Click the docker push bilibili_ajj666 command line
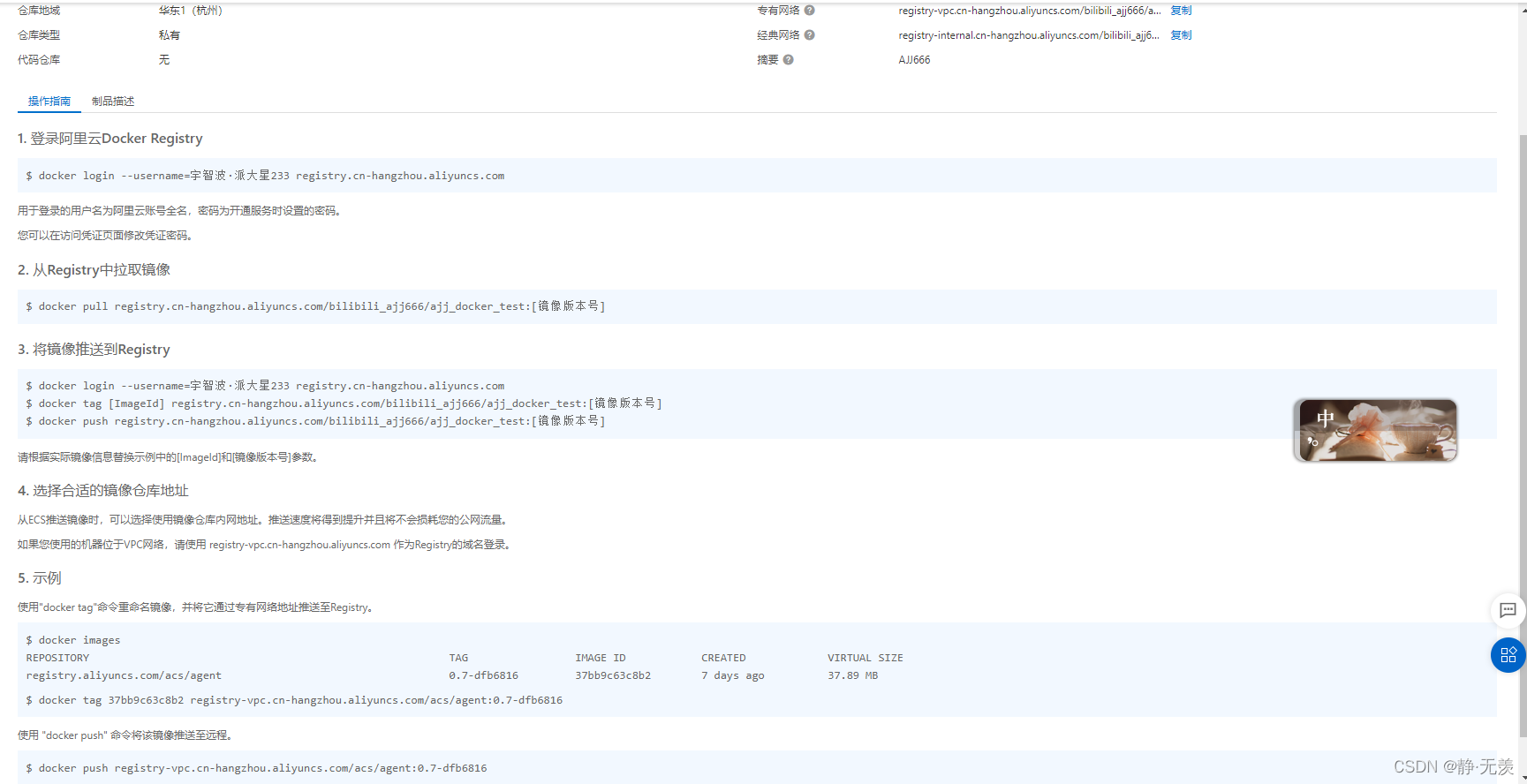Viewport: 1527px width, 784px height. click(x=315, y=421)
